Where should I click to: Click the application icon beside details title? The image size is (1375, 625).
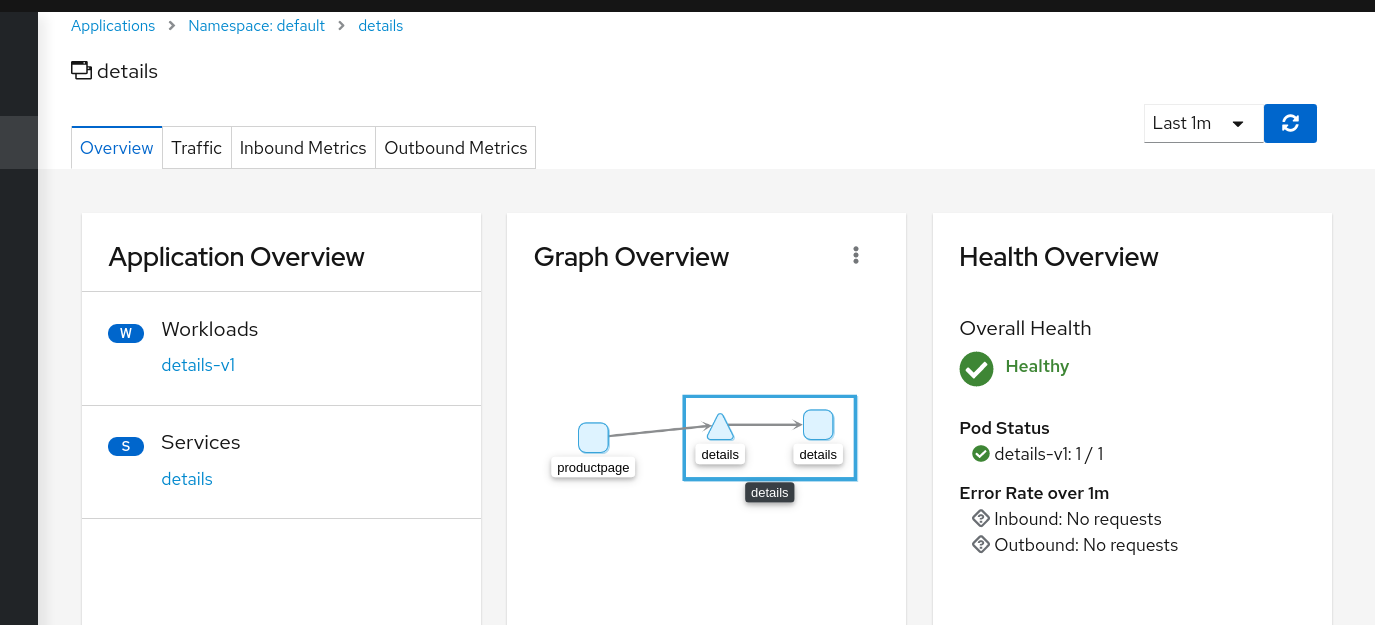pyautogui.click(x=81, y=70)
